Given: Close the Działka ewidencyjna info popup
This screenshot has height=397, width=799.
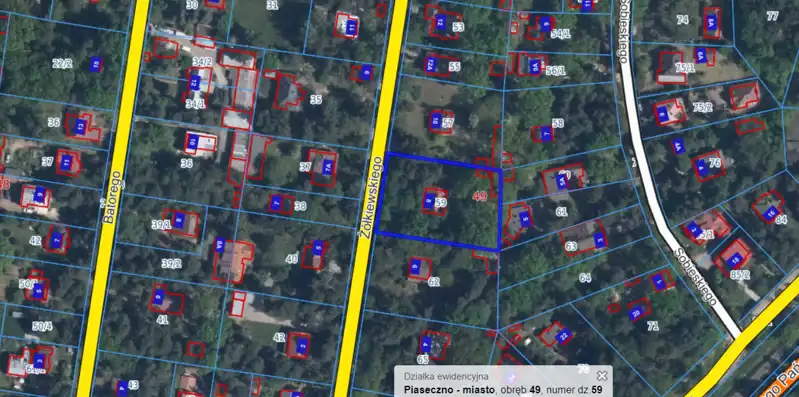Looking at the screenshot, I should pyautogui.click(x=602, y=376).
